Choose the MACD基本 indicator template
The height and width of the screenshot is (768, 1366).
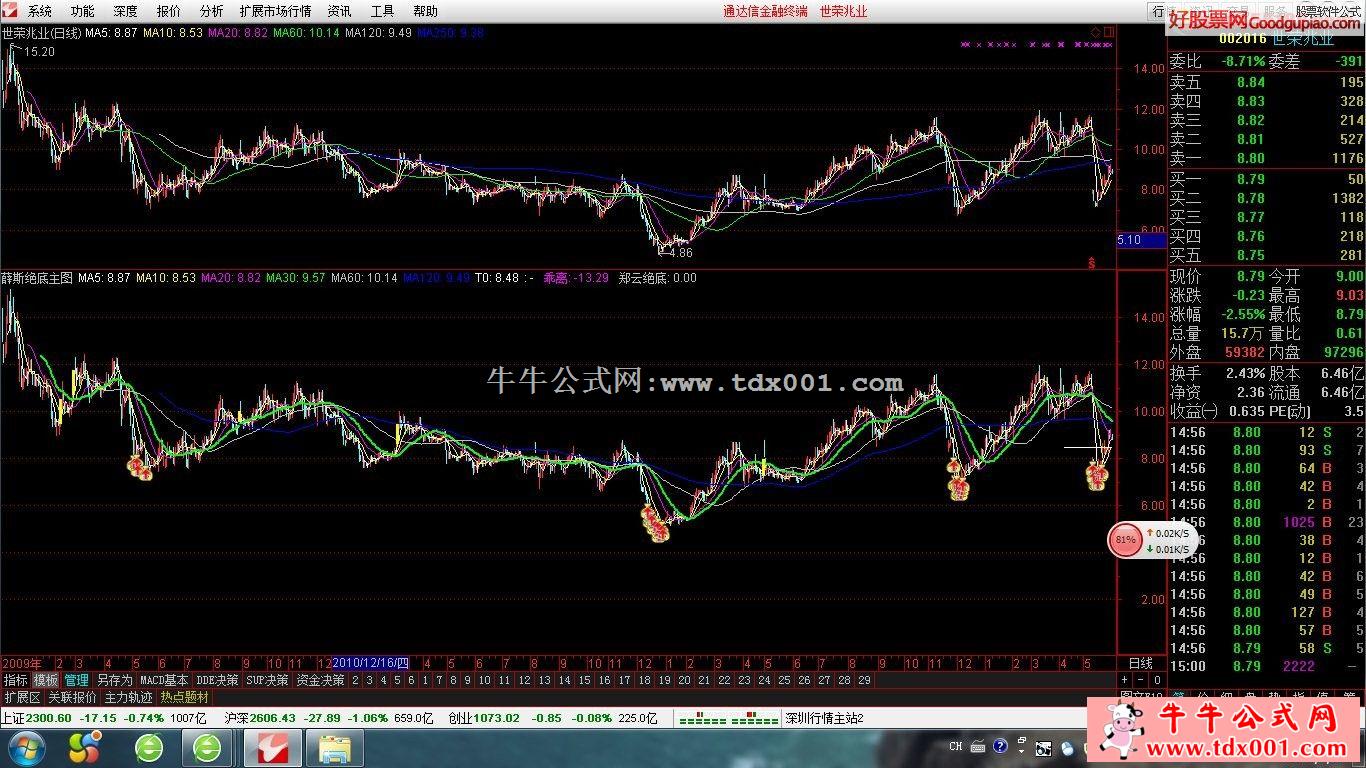[164, 680]
